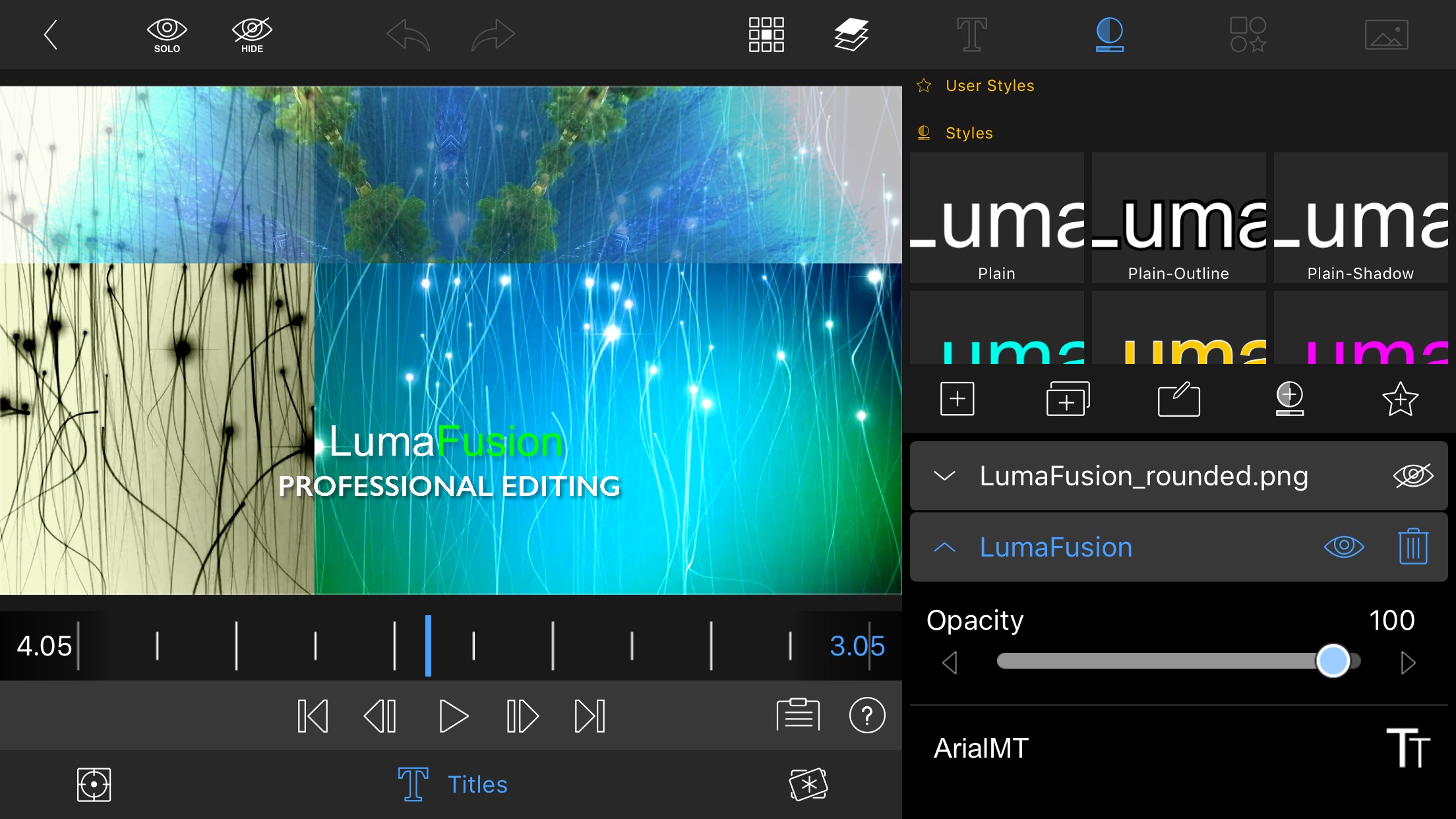The height and width of the screenshot is (819, 1456).
Task: Click the edit layer pencil icon
Action: pos(1179,399)
